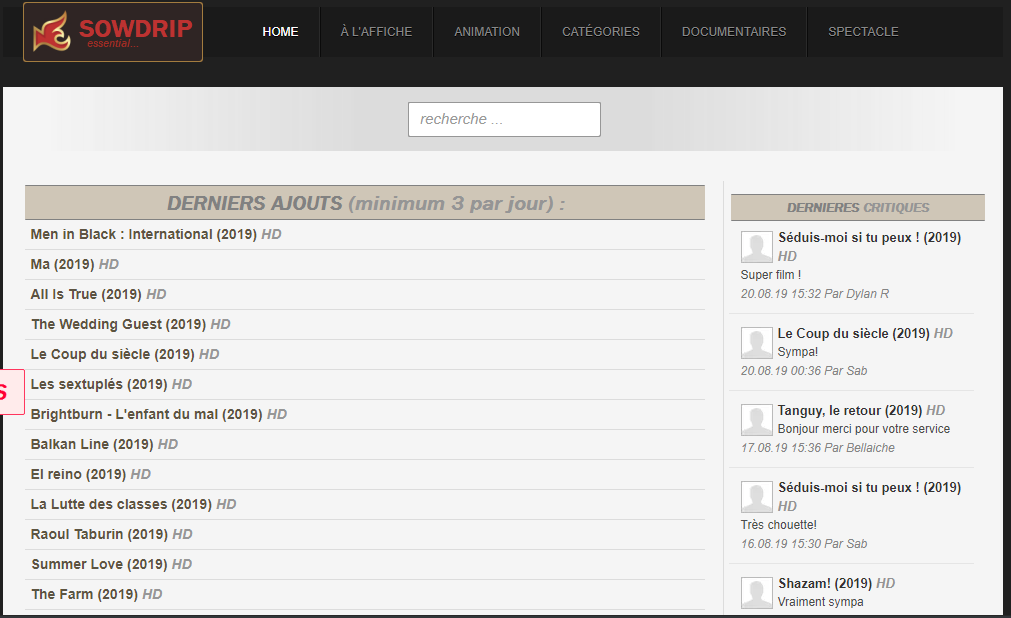Viewport: 1011px width, 618px height.
Task: Open the ANIMATION section
Action: coord(487,32)
